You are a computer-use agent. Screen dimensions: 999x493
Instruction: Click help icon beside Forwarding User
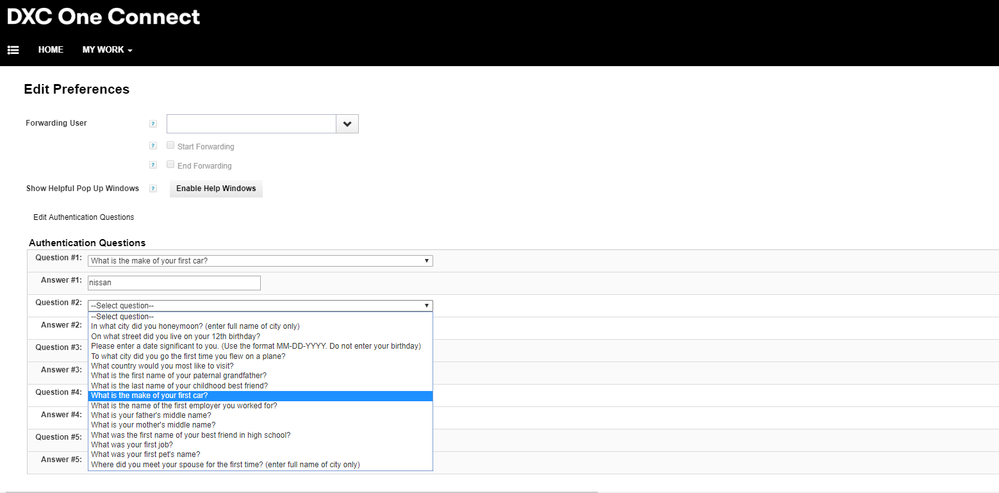coord(153,124)
